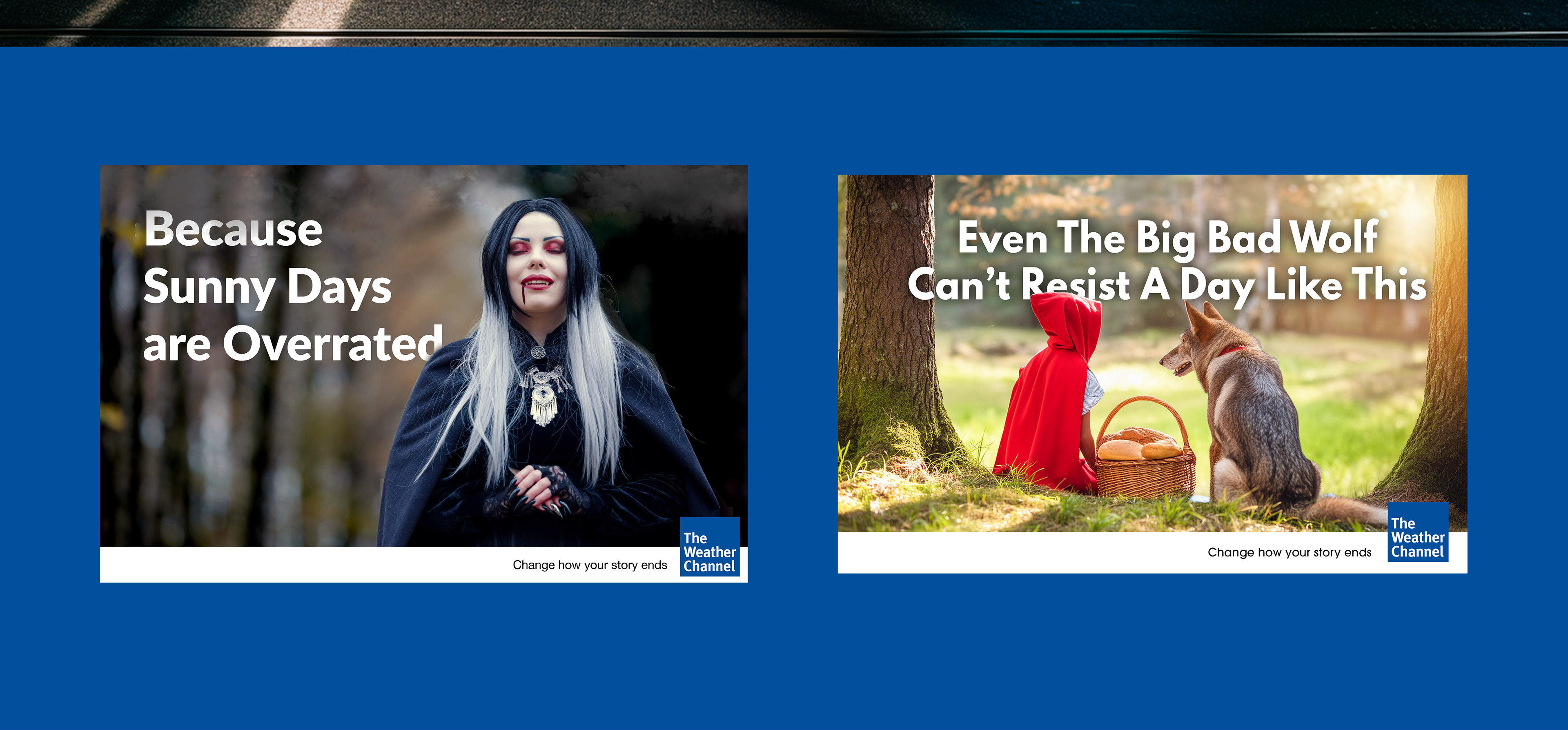Click the dark textured banner strip at top
Screen dimensions: 1568x730
[x=784, y=22]
